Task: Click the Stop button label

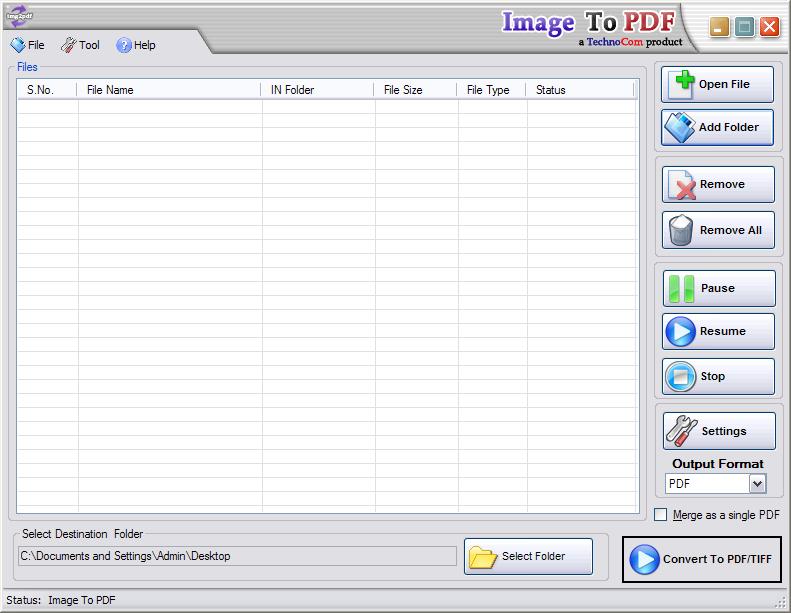Action: [712, 376]
